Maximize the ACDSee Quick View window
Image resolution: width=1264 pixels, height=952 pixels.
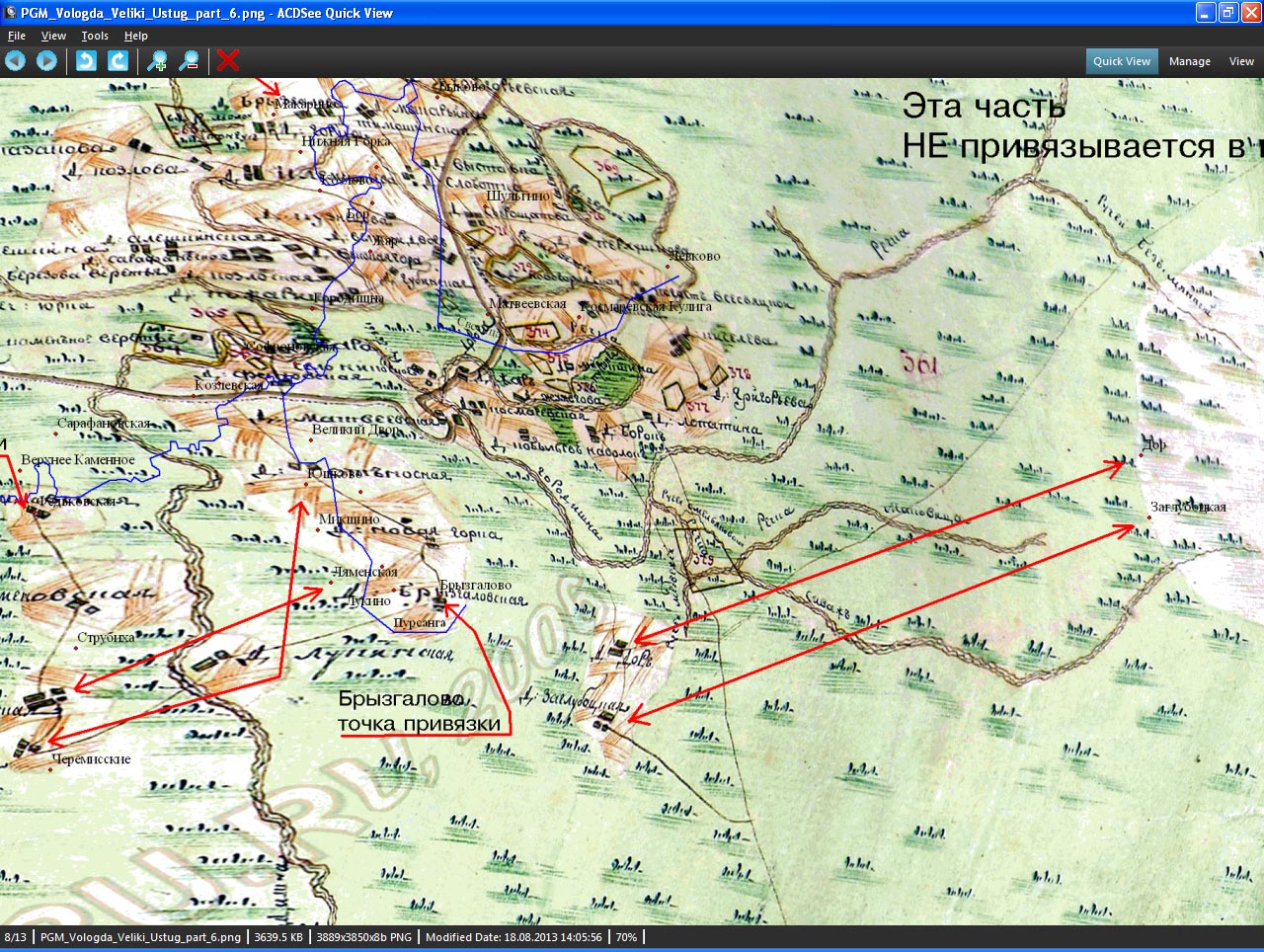click(1228, 13)
